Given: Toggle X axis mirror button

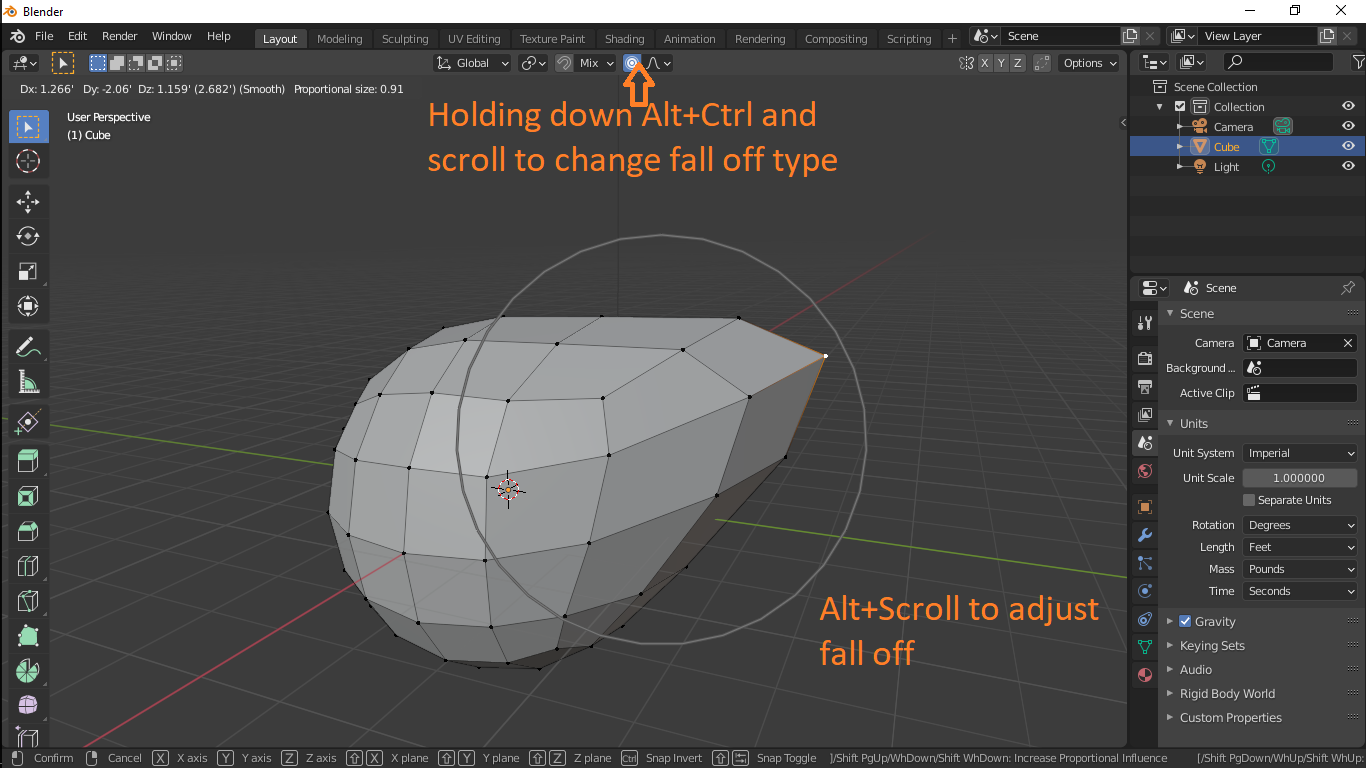Looking at the screenshot, I should coord(984,63).
